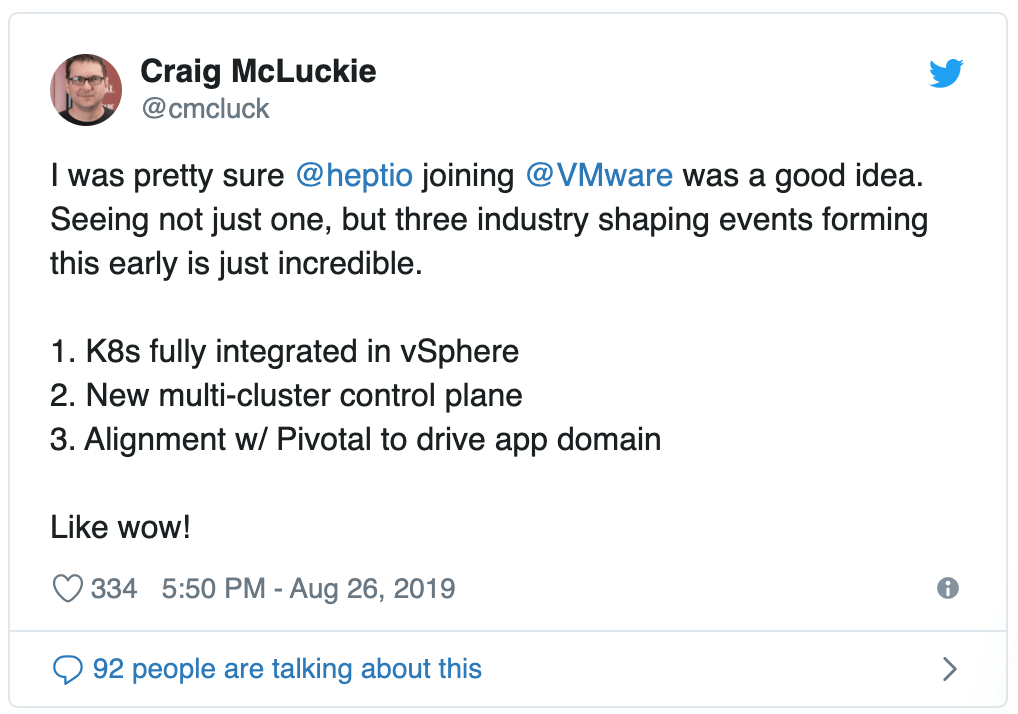Click the 'this early is just incredible' line

236,264
